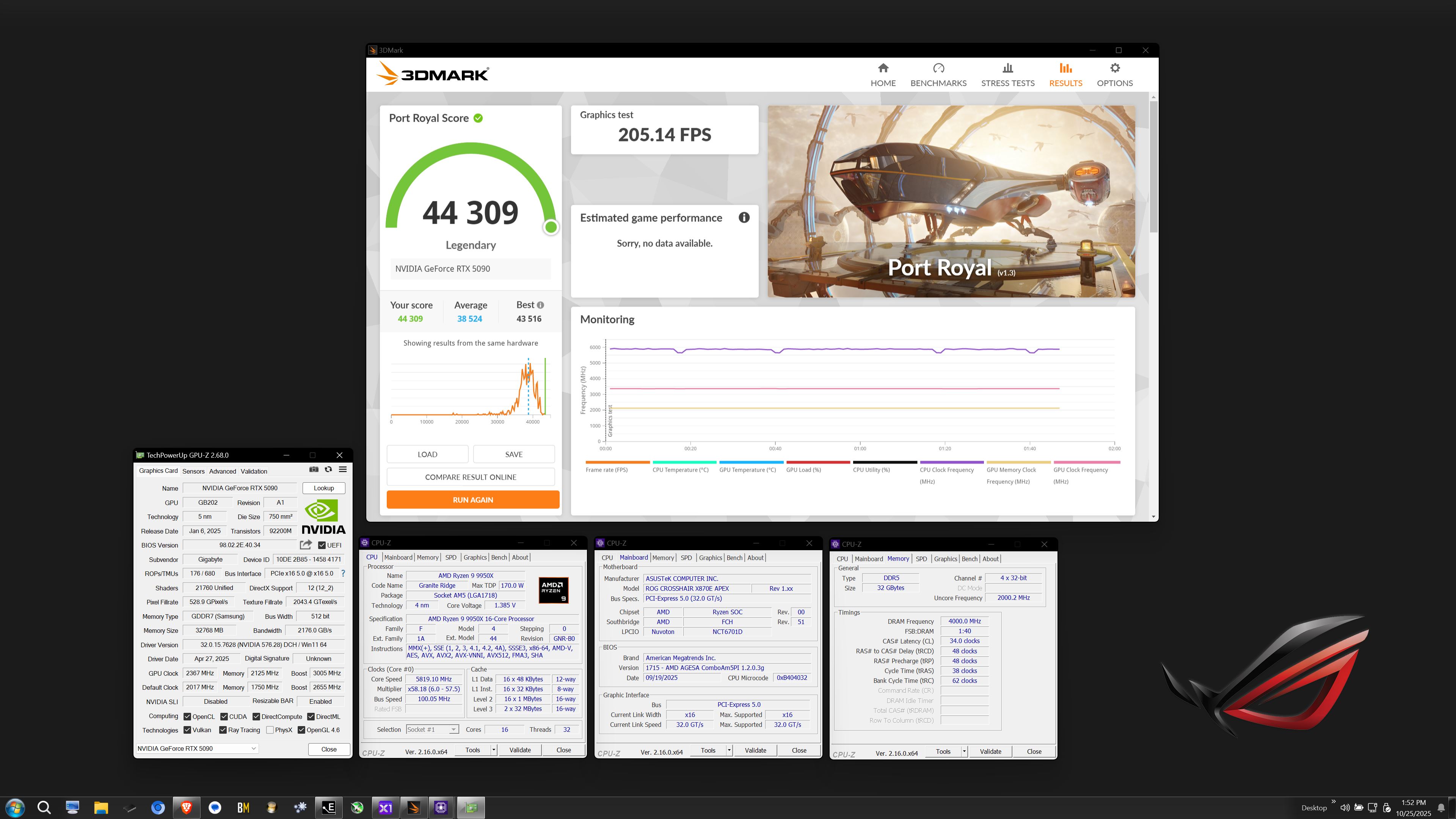The width and height of the screenshot is (1456, 819).
Task: Click the RUN AGAIN button
Action: (x=472, y=500)
